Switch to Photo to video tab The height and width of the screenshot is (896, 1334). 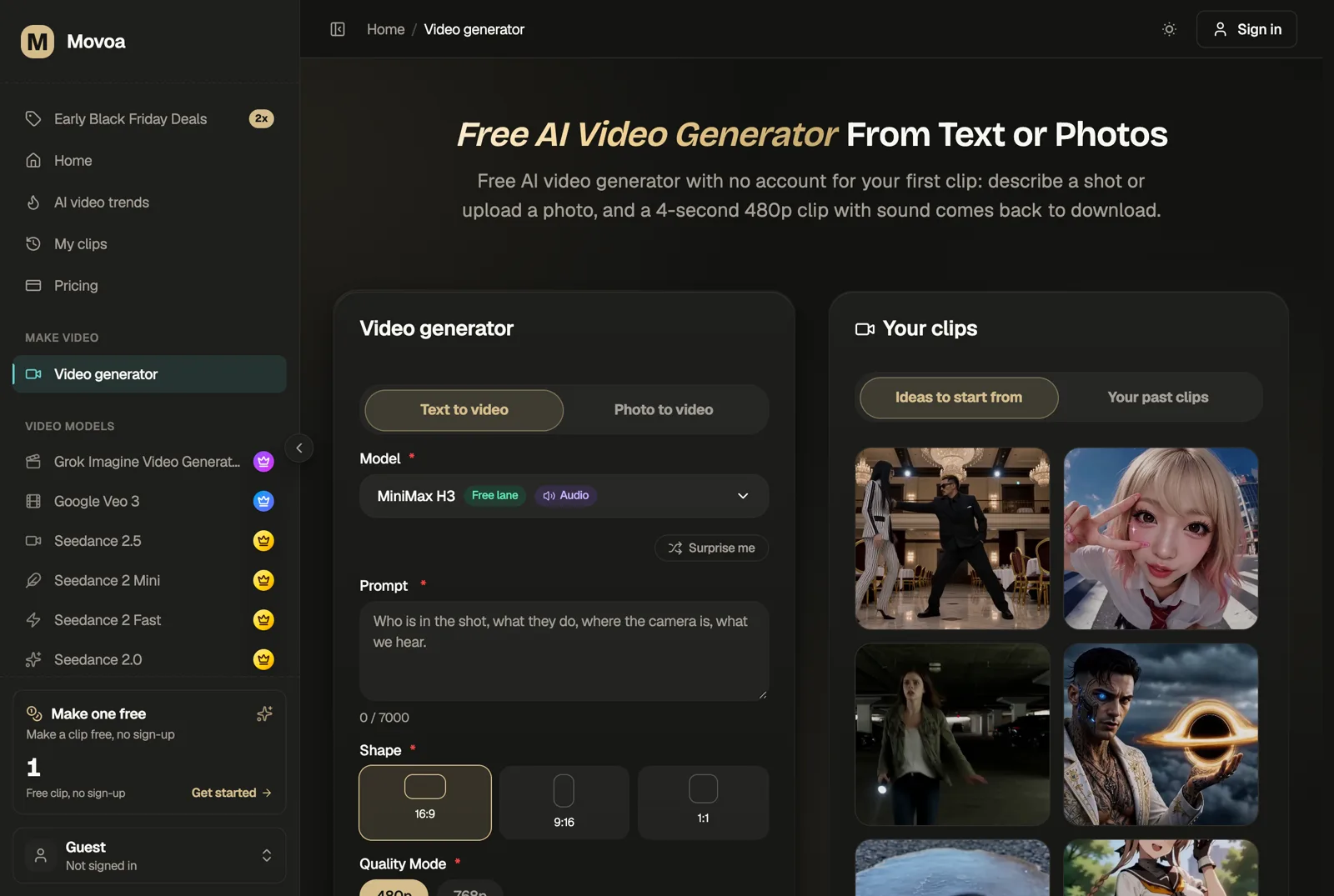664,410
